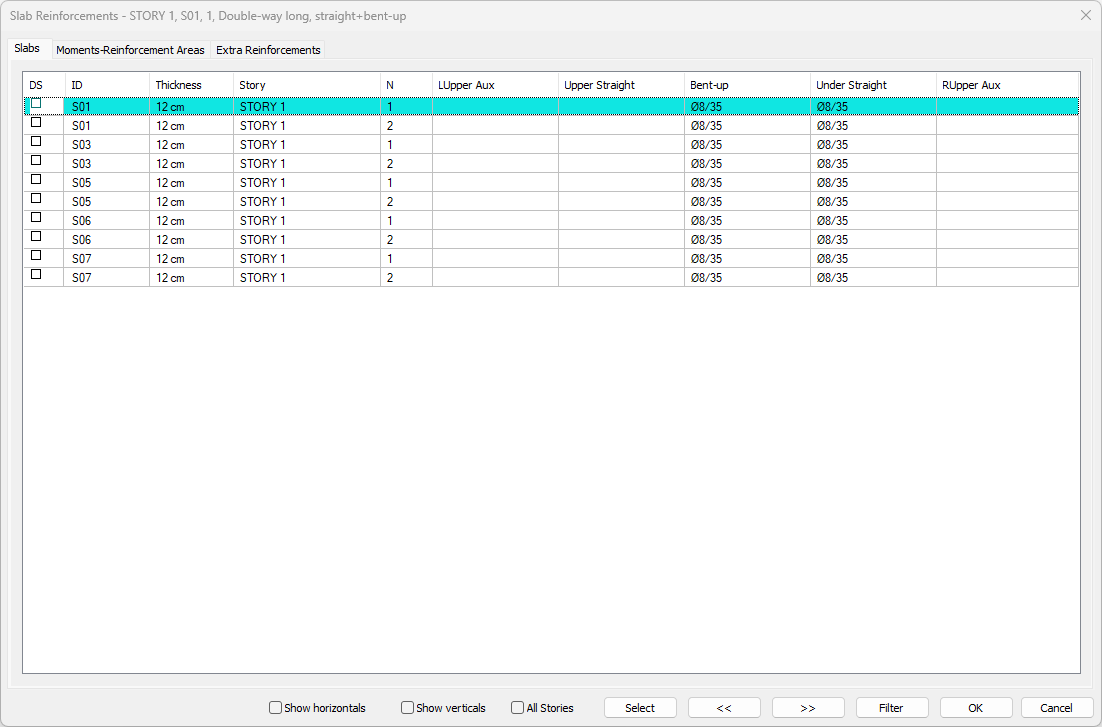Tick the DS checkbox in the first S01 row
Viewport: 1102px width, 727px height.
click(36, 104)
